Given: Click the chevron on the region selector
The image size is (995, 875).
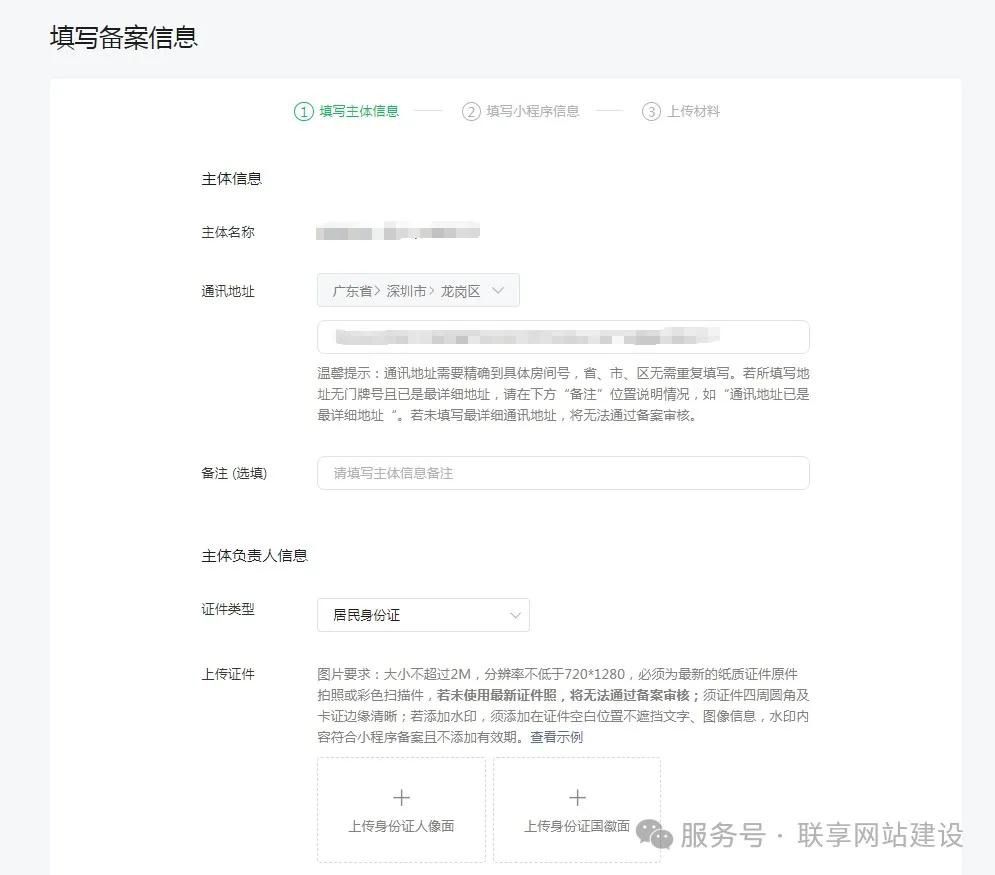Looking at the screenshot, I should pos(499,290).
